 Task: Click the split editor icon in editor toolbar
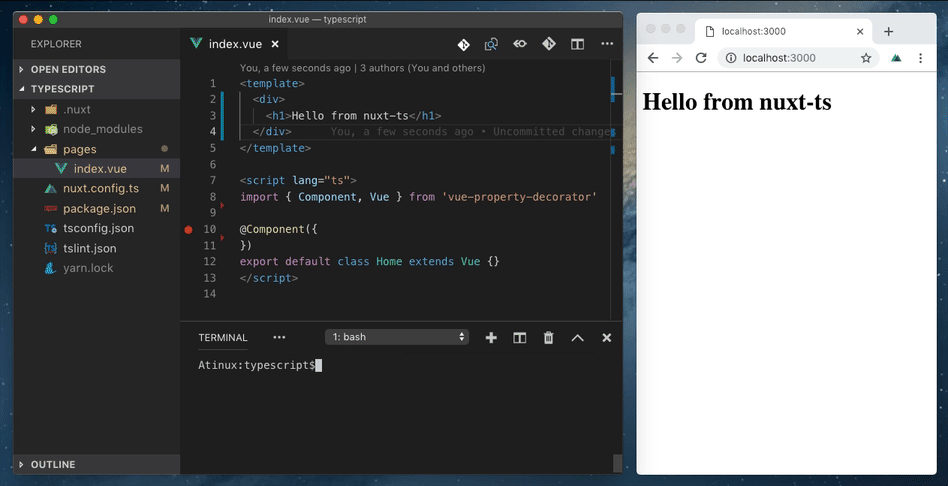tap(577, 44)
